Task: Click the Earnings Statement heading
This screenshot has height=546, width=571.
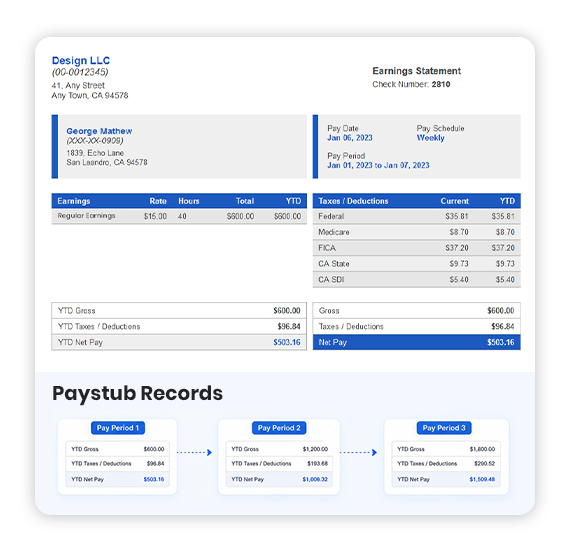Action: pos(416,71)
